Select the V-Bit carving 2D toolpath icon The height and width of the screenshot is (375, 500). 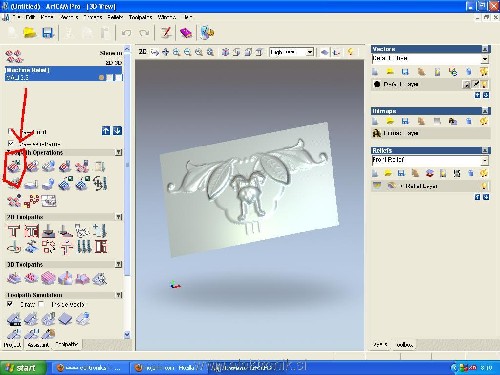point(49,231)
